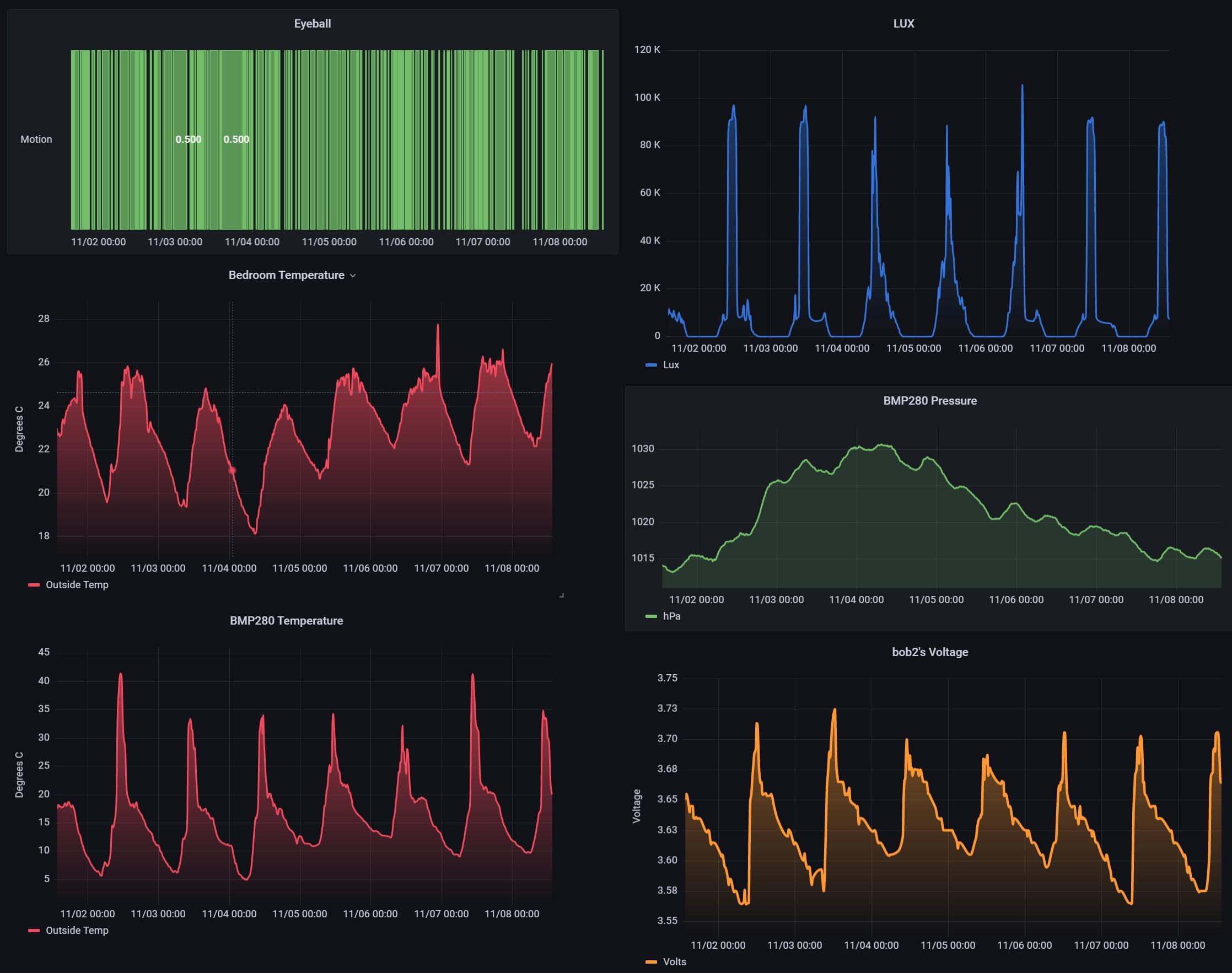Click the BMP280 Temperature panel title
This screenshot has height=973, width=1232.
tap(286, 621)
